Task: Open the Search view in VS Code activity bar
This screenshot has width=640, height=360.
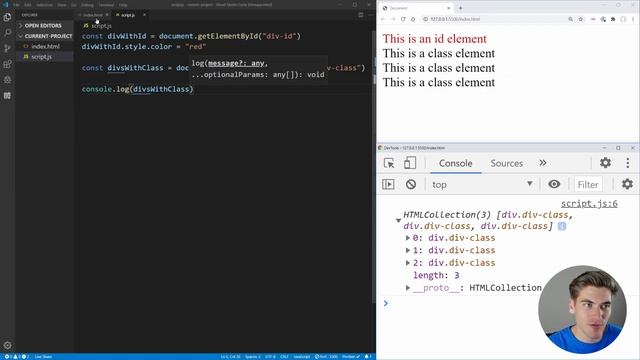Action: 7,32
